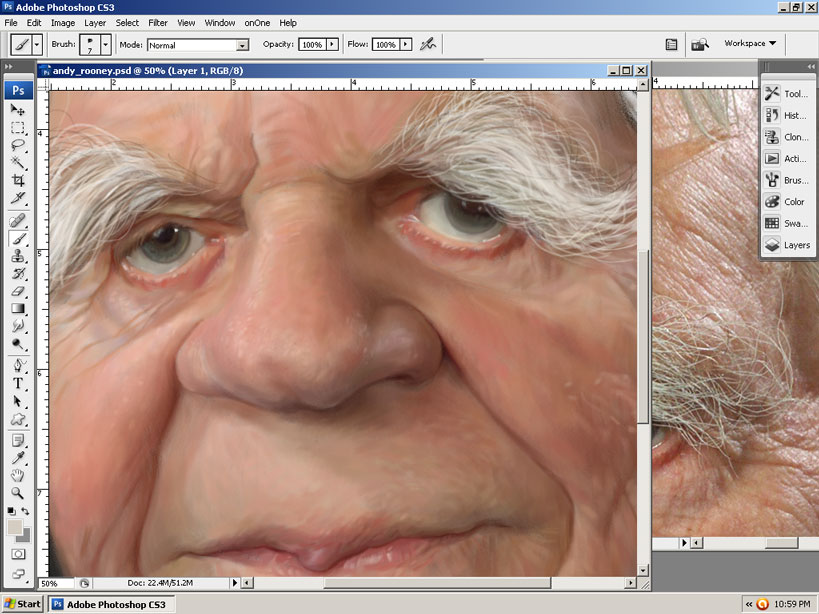Select the Zoom tool
The width and height of the screenshot is (819, 614).
(18, 493)
